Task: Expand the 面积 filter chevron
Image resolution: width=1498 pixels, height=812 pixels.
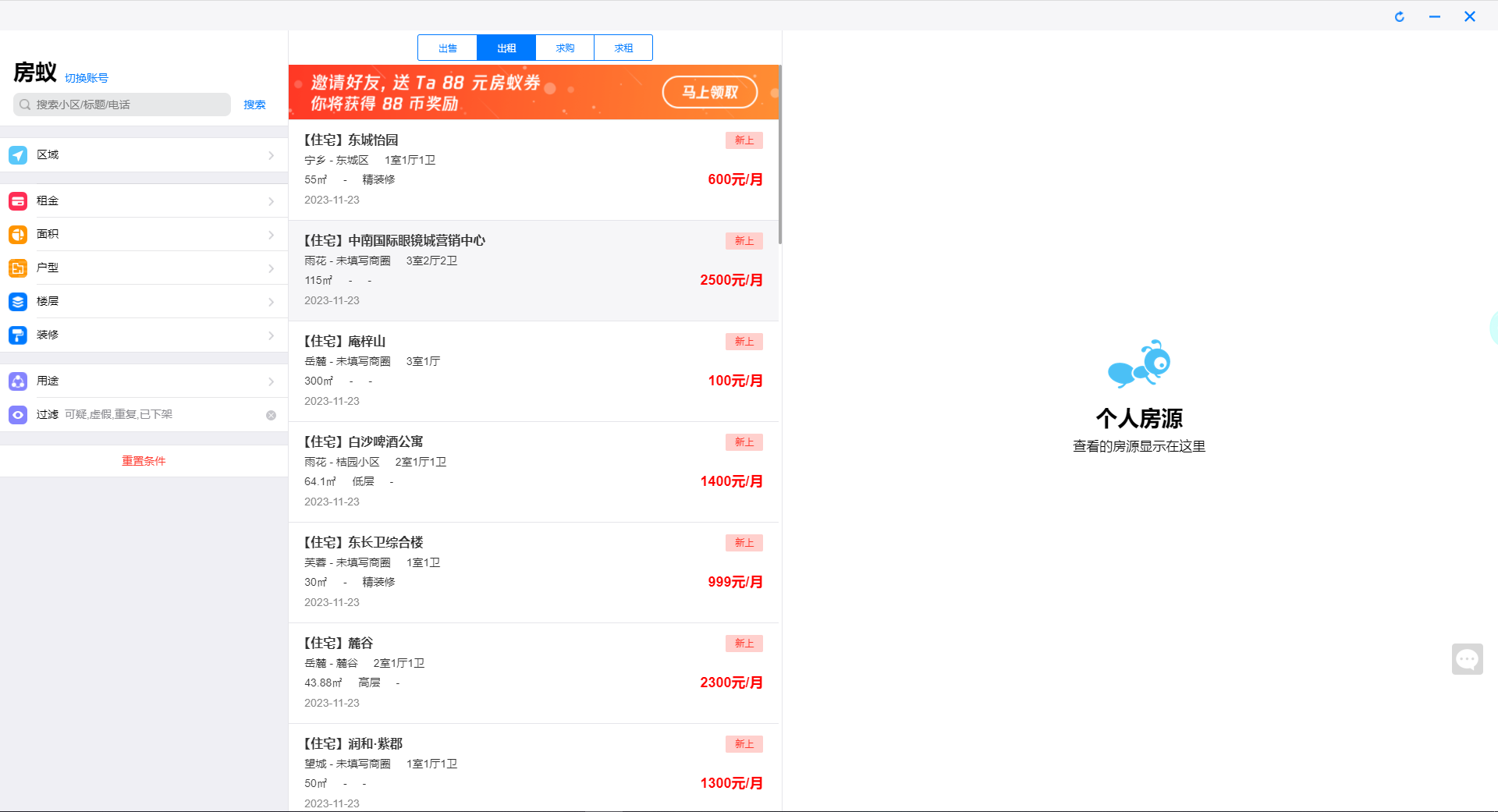Action: (x=272, y=235)
